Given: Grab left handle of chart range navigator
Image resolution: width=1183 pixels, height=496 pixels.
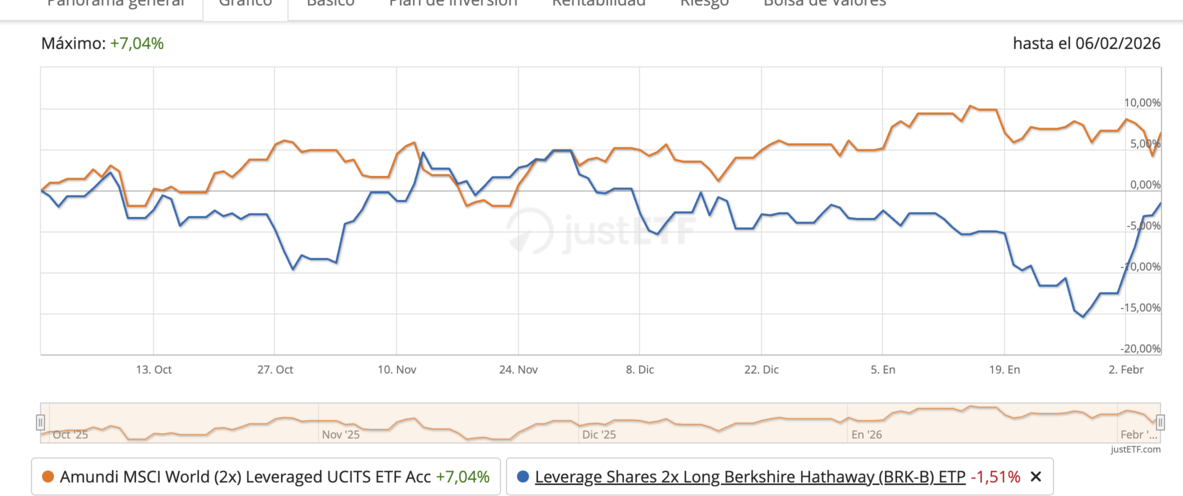Looking at the screenshot, I should 41,422.
